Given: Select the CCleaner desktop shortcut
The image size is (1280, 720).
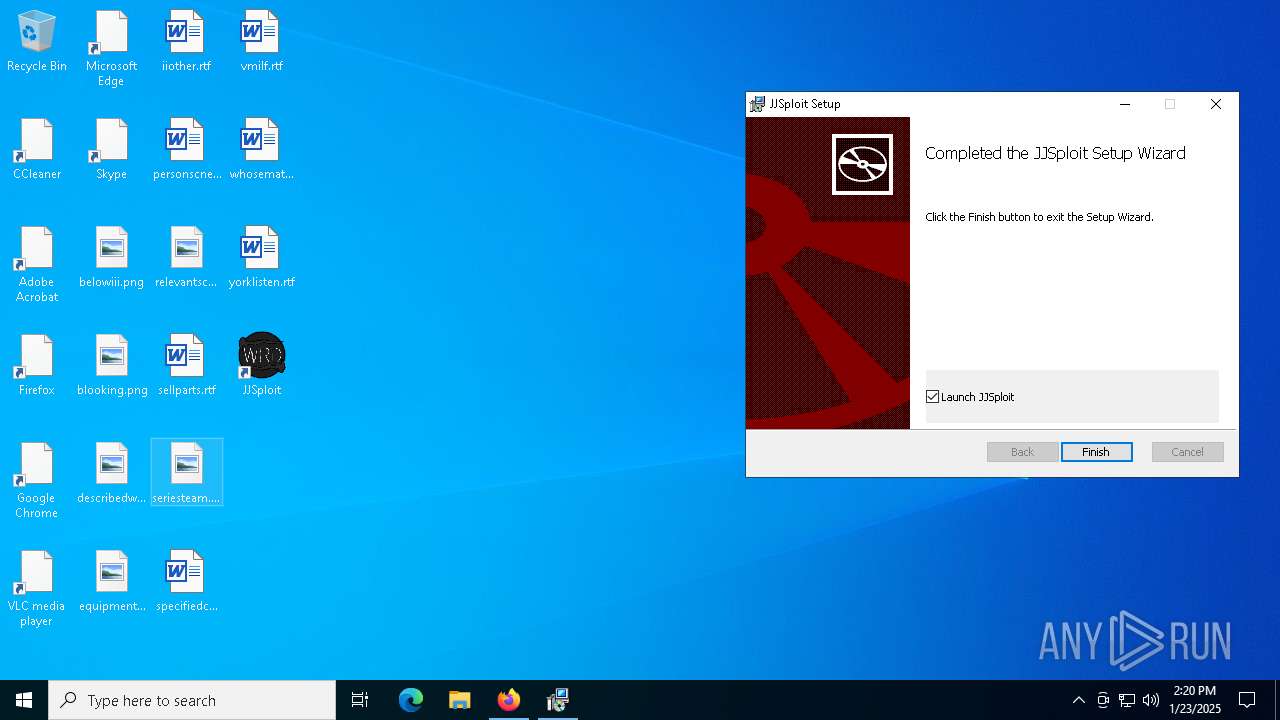Looking at the screenshot, I should (37, 150).
